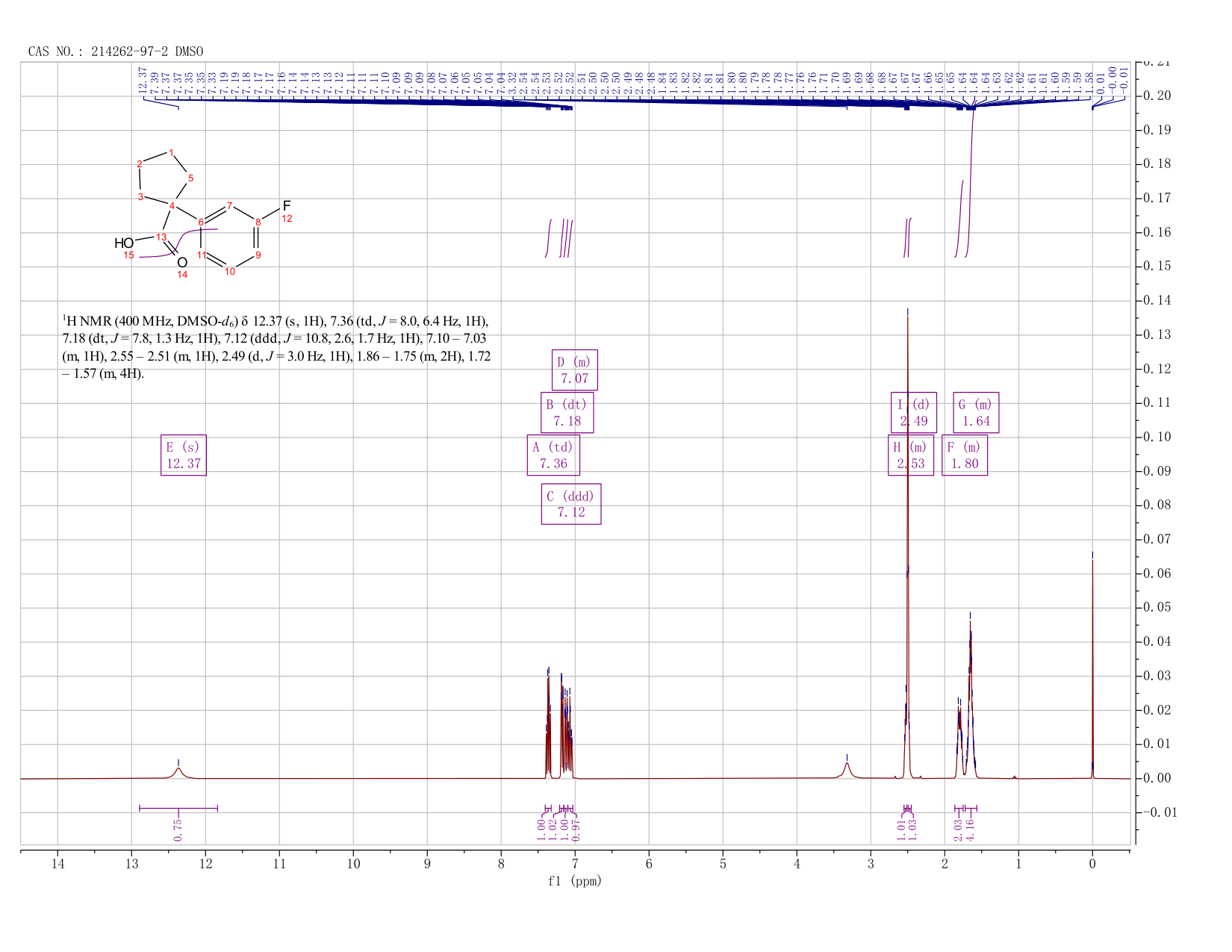Select the I (d) 2.49 multiplet box
Screen dimensions: 1232x952
pyautogui.click(x=914, y=413)
